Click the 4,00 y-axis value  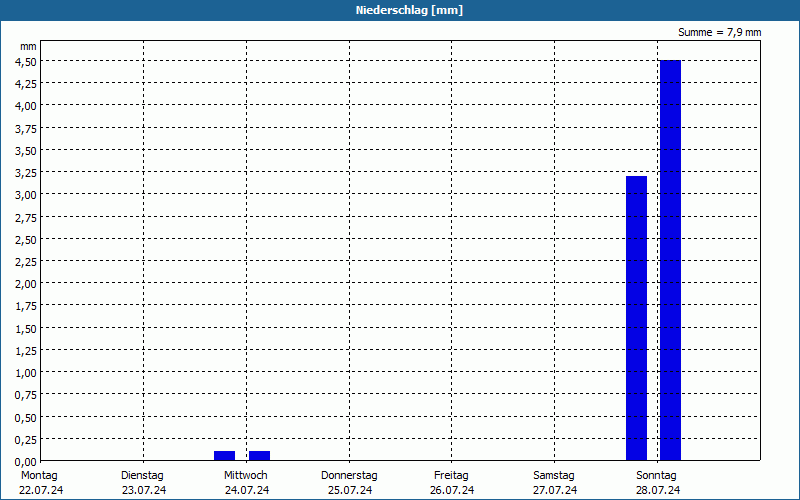point(26,106)
